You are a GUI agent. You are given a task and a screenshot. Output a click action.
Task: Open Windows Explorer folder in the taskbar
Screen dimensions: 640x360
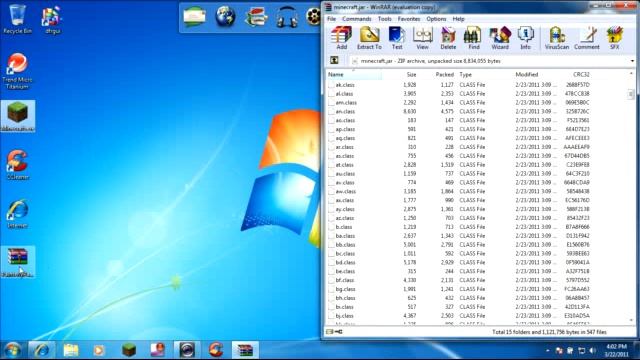(x=71, y=350)
